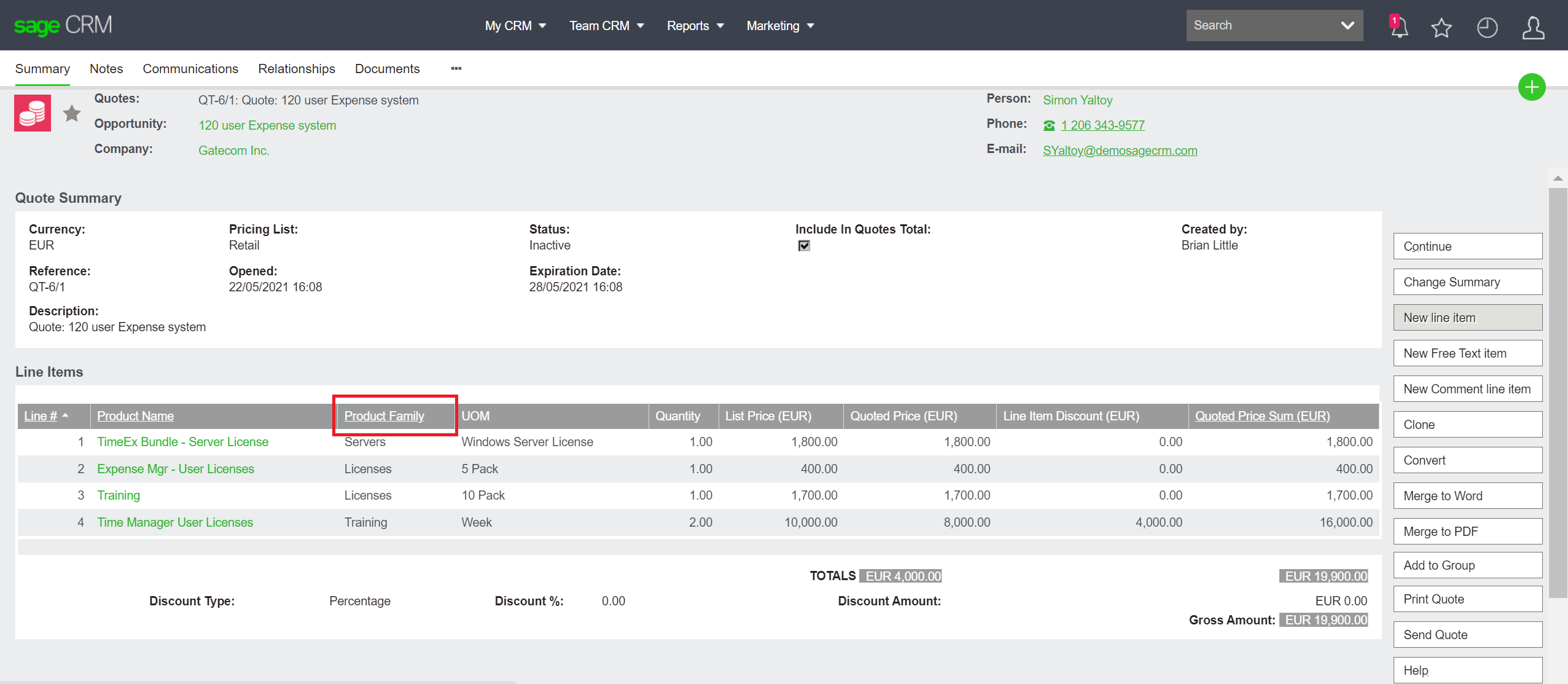Sort line items by Line # column
The image size is (1568, 684).
tap(41, 416)
